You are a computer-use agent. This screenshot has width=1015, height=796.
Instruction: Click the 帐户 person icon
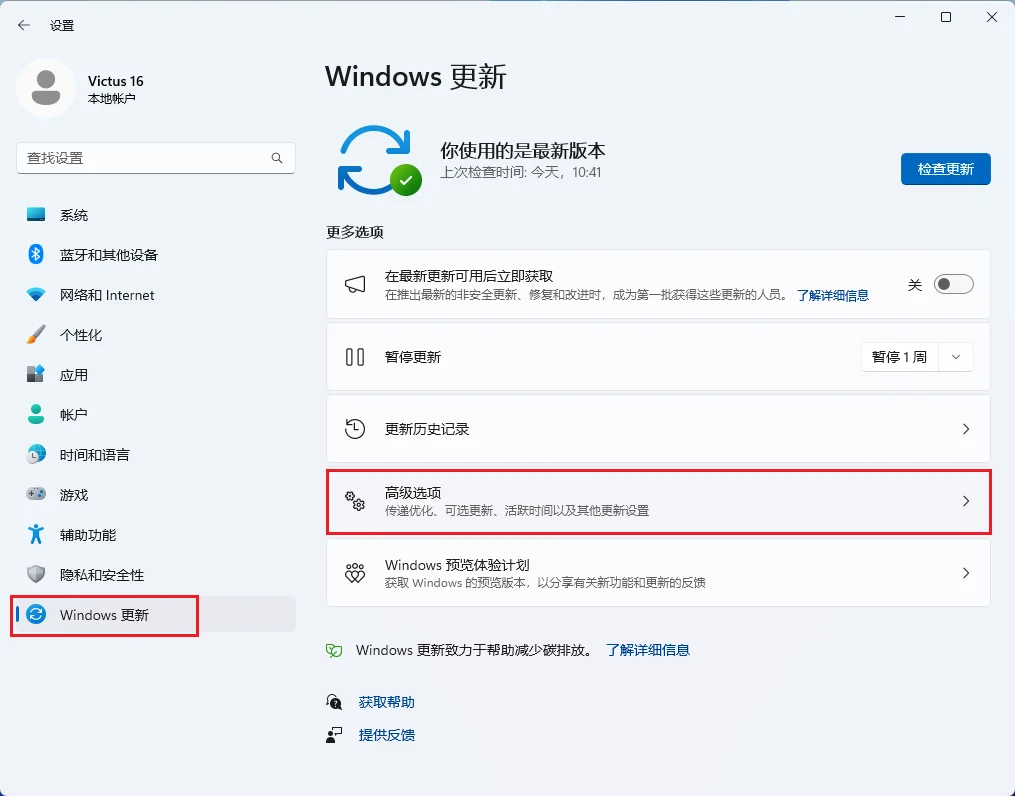[x=36, y=414]
